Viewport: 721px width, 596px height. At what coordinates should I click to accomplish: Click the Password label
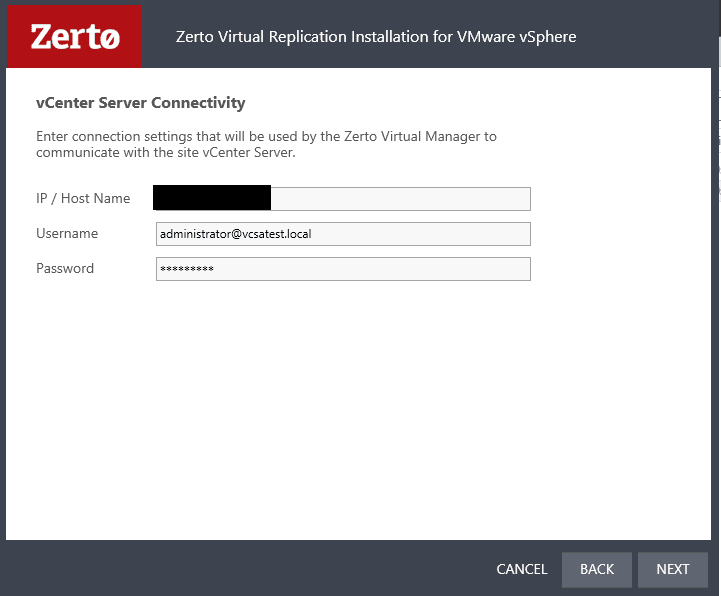[65, 268]
